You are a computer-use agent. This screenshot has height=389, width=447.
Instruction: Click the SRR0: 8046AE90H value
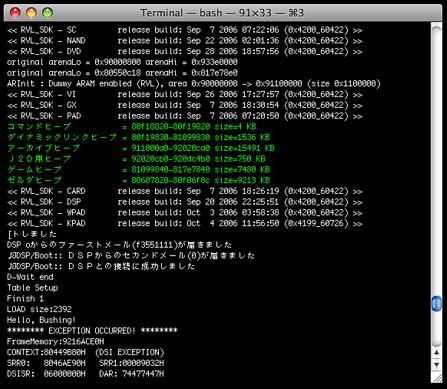click(46, 363)
